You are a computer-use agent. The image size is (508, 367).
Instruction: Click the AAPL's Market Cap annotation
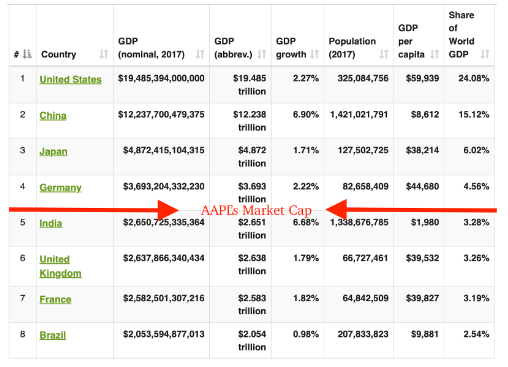point(256,210)
